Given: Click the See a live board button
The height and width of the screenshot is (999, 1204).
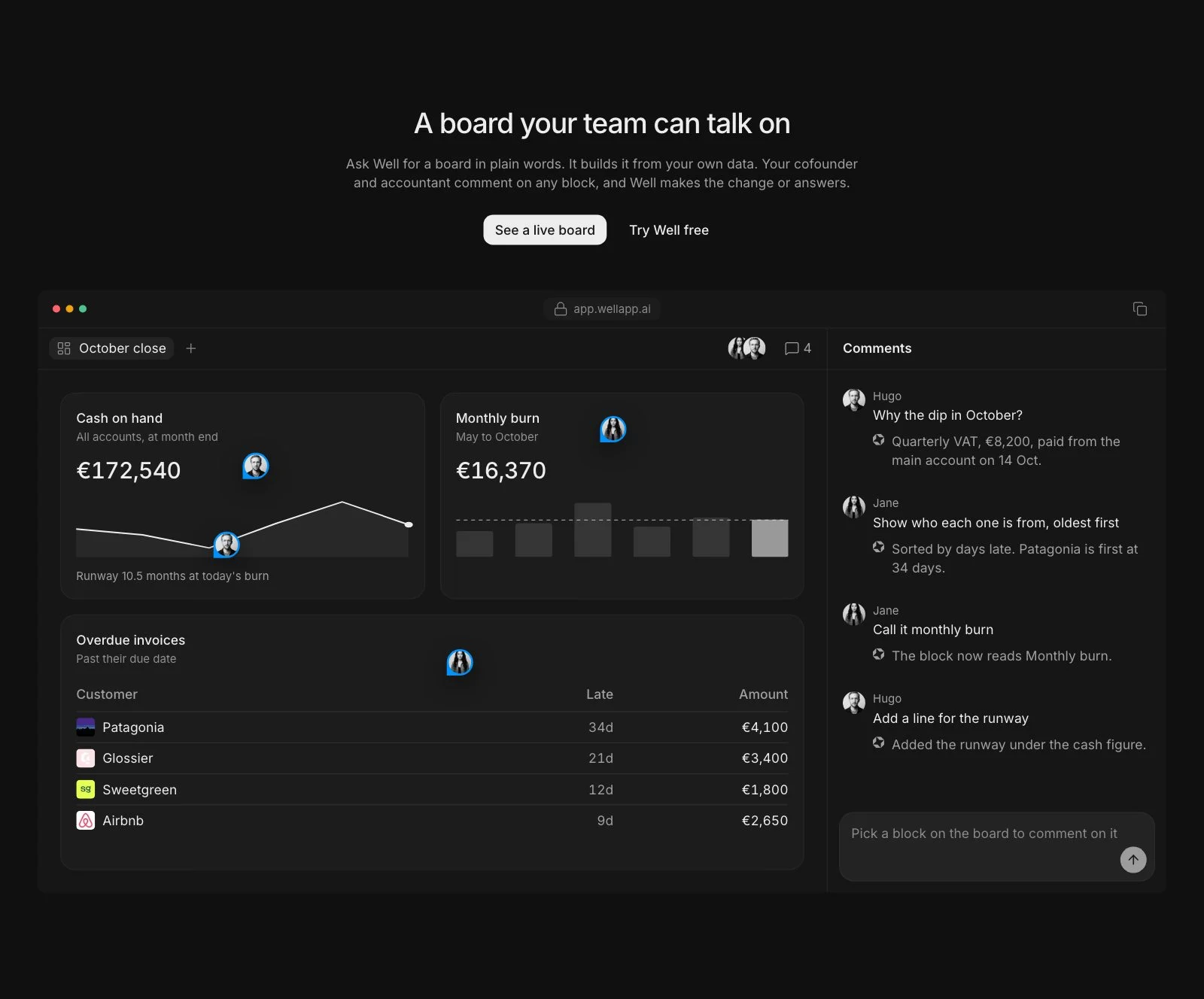Looking at the screenshot, I should click(545, 230).
